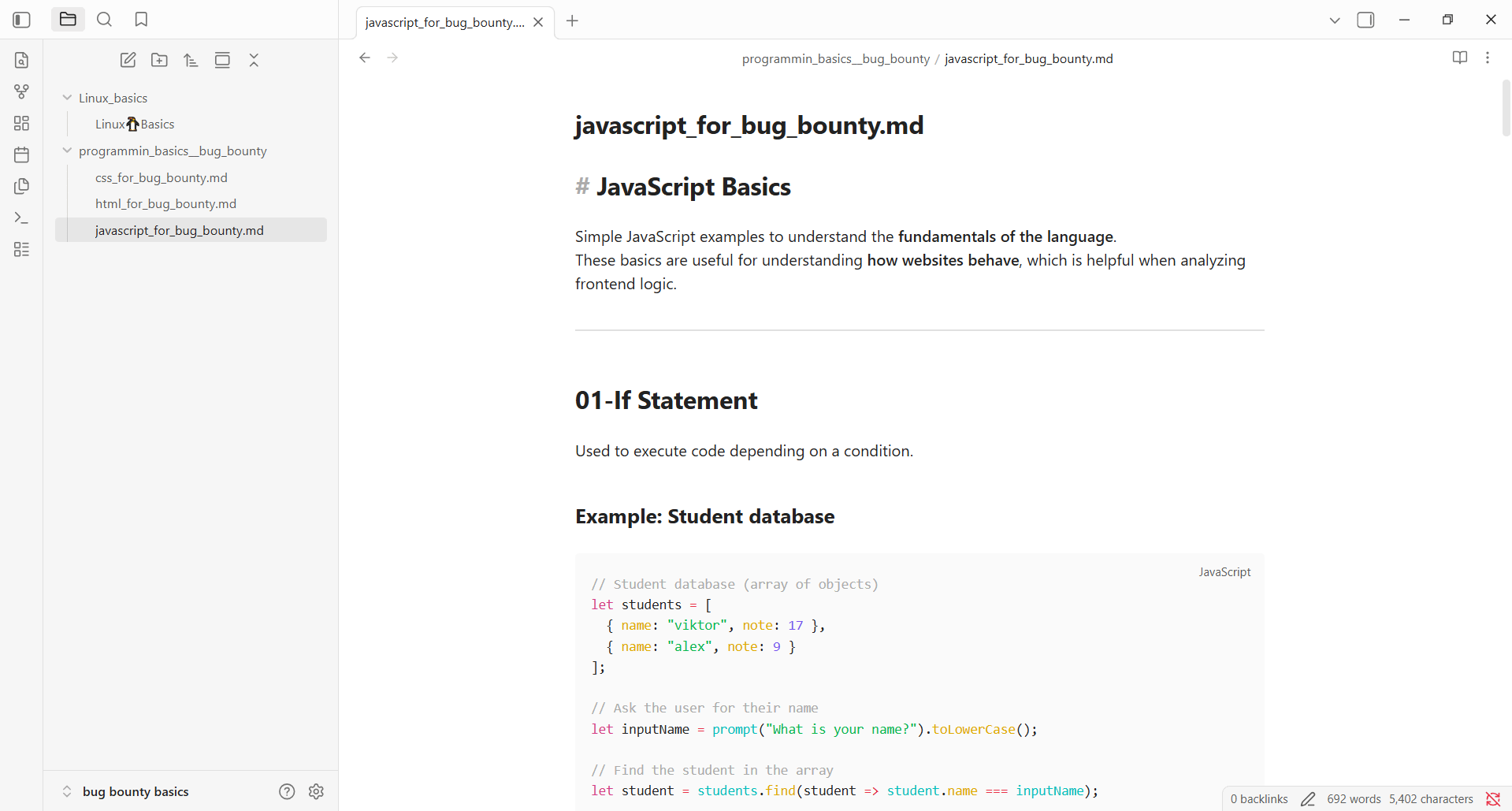Open the tab list dropdown arrow
The image size is (1512, 811).
(x=1334, y=20)
